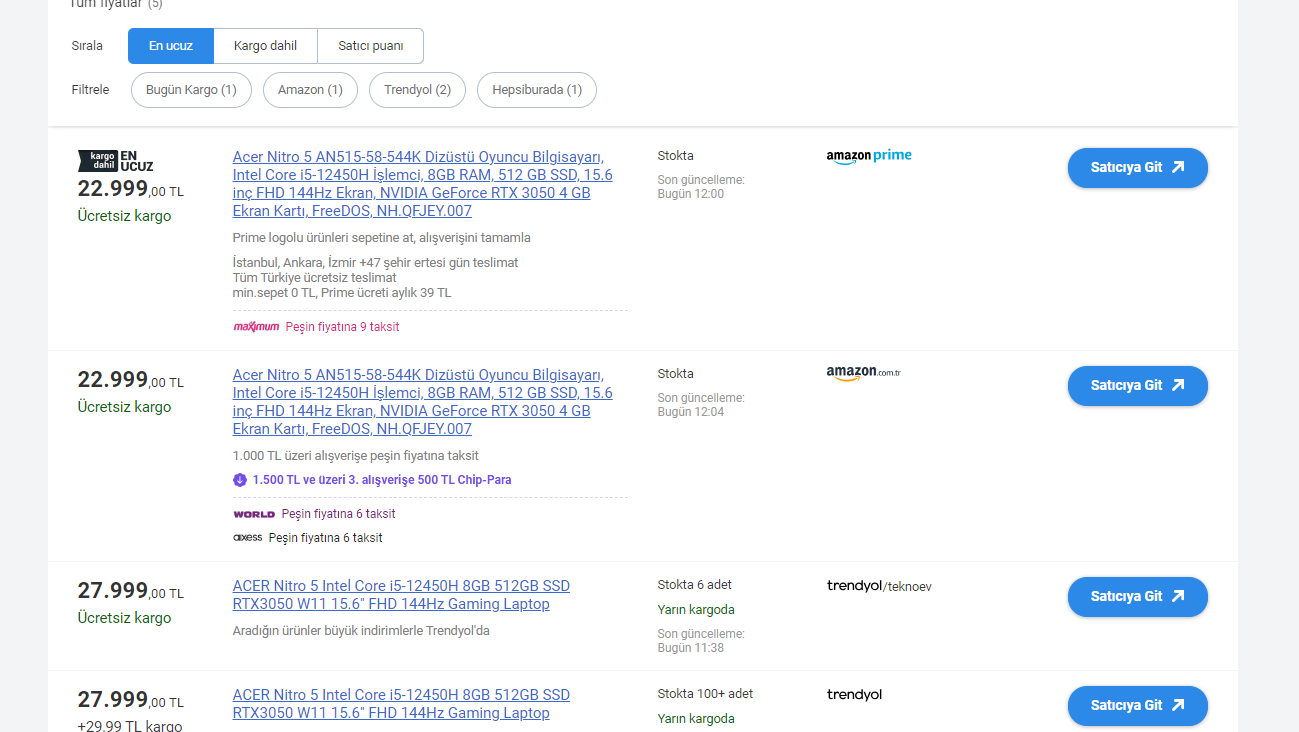Viewport: 1299px width, 732px height.
Task: Click the Axess card logo
Action: click(247, 538)
